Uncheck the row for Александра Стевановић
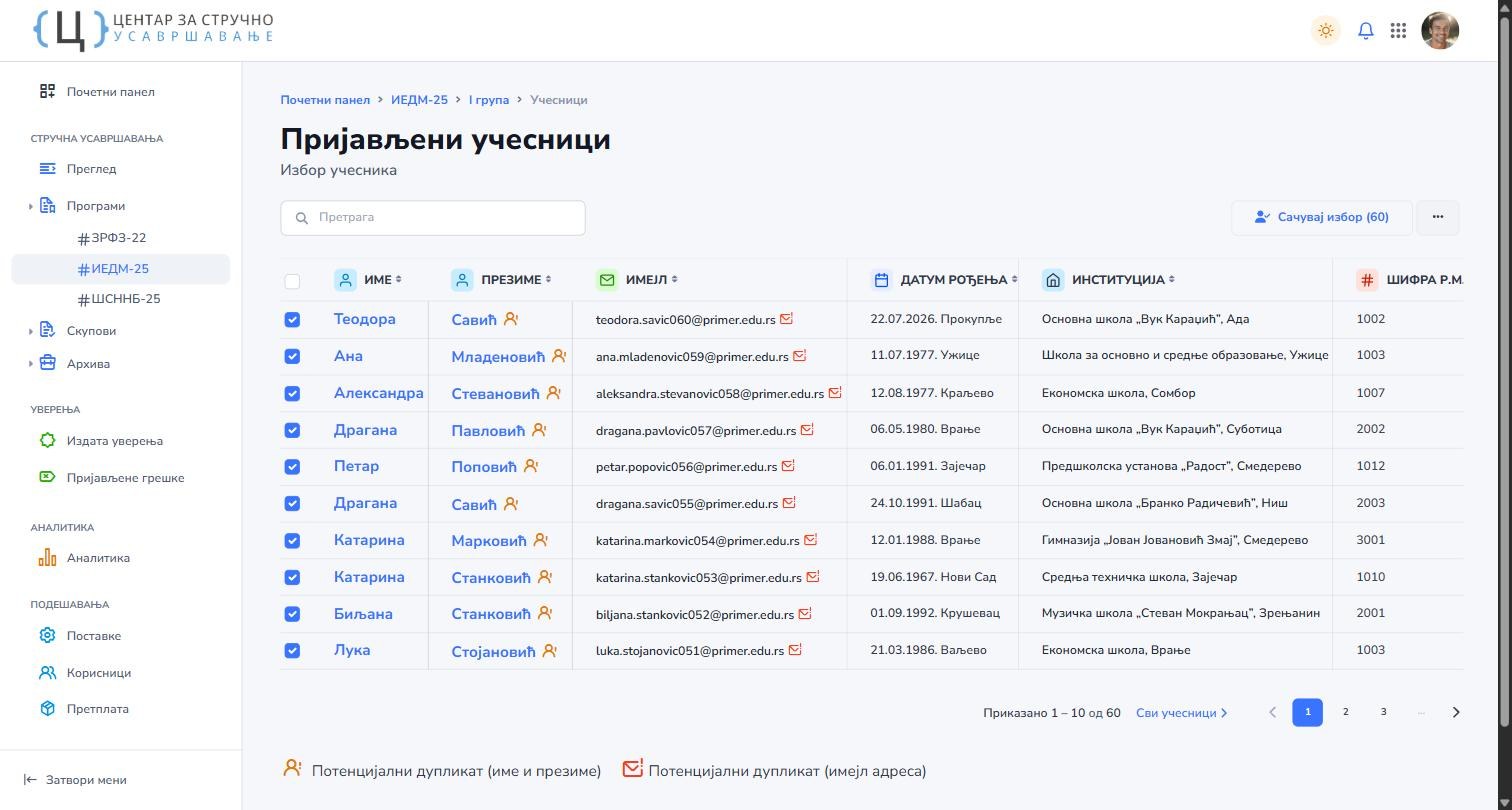Viewport: 1512px width, 810px height. tap(292, 393)
